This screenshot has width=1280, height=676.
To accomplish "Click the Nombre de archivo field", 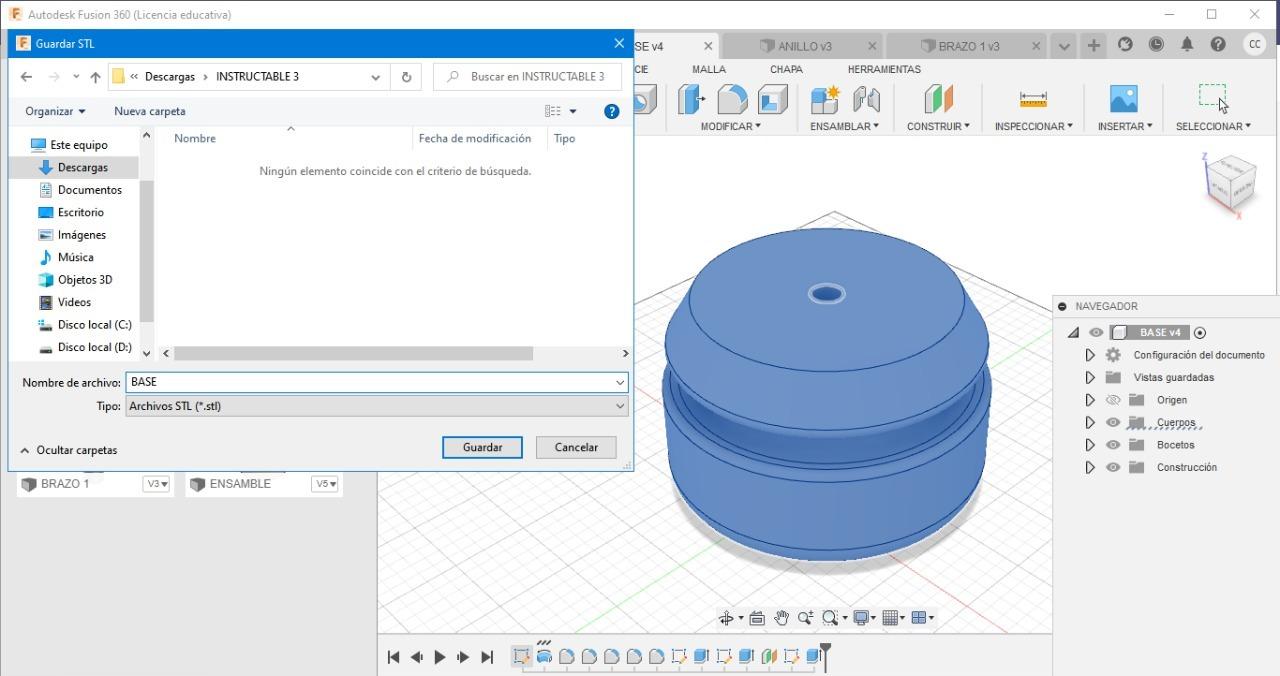I will pyautogui.click(x=376, y=382).
